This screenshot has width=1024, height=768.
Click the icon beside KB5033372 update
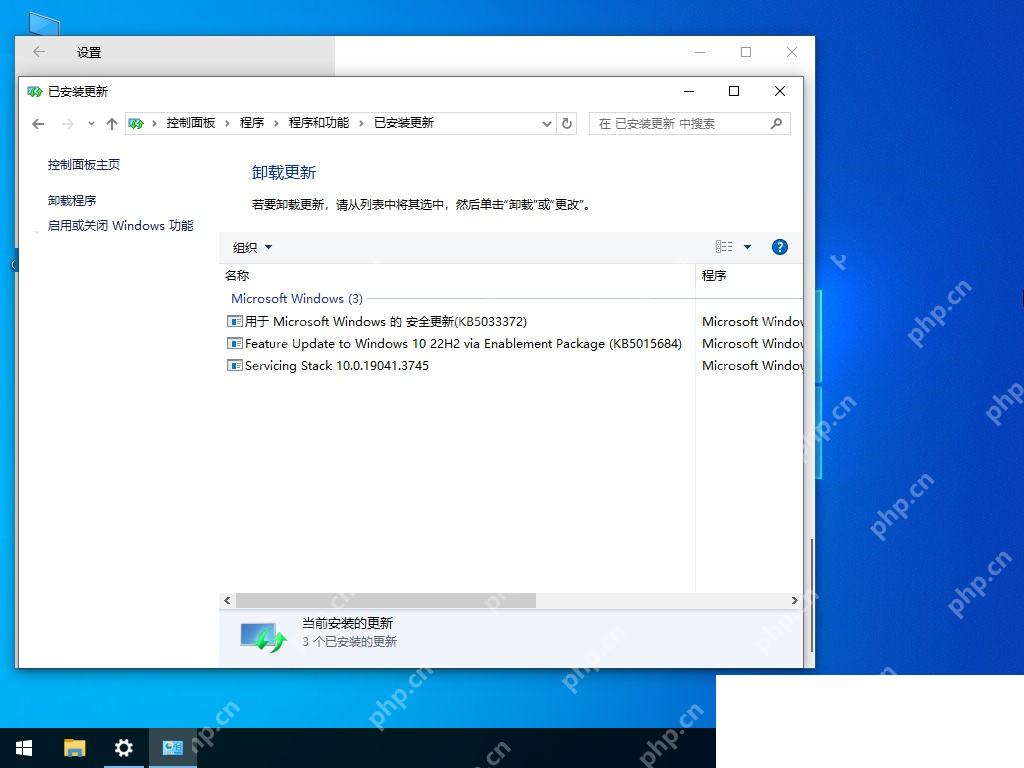(234, 321)
